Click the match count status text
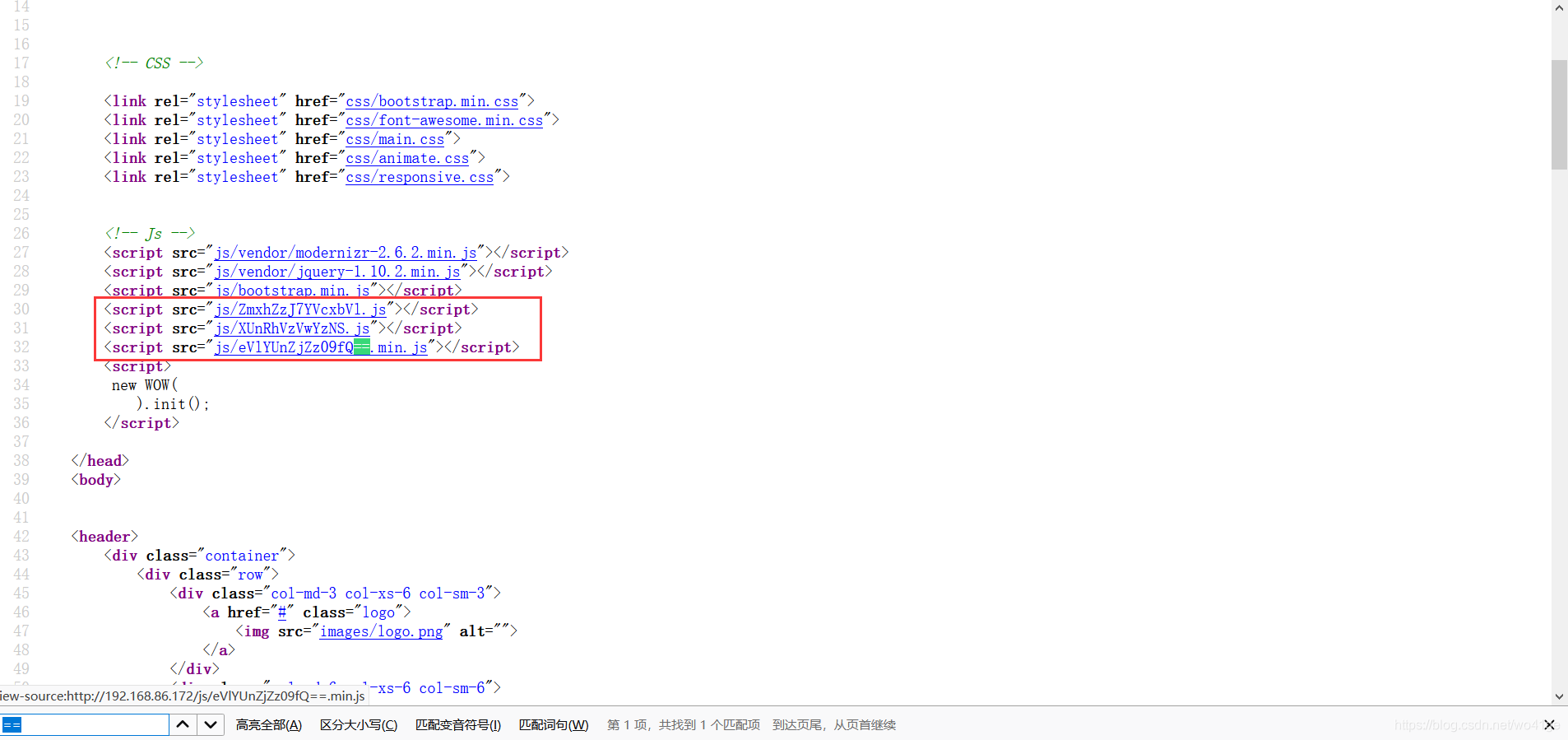 tap(684, 725)
